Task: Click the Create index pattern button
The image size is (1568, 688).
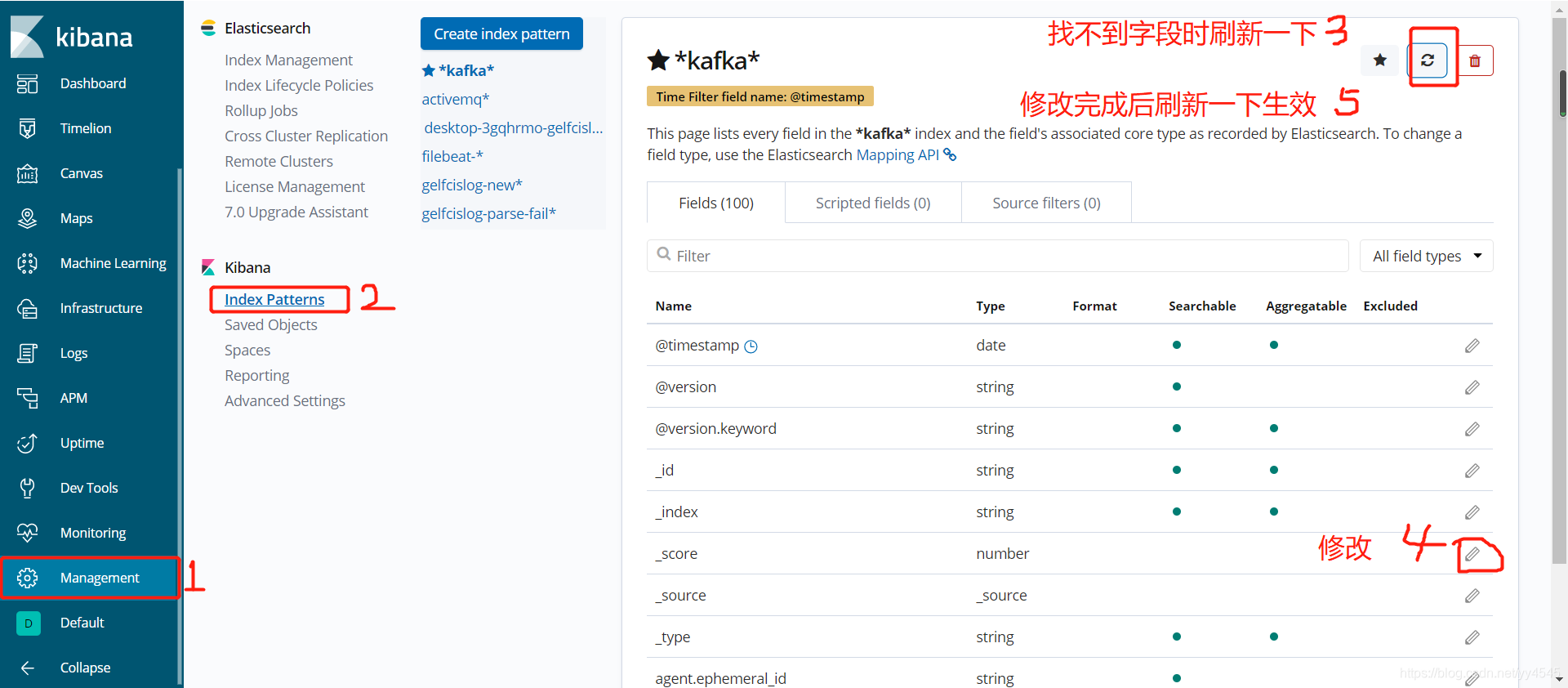Action: tap(501, 34)
